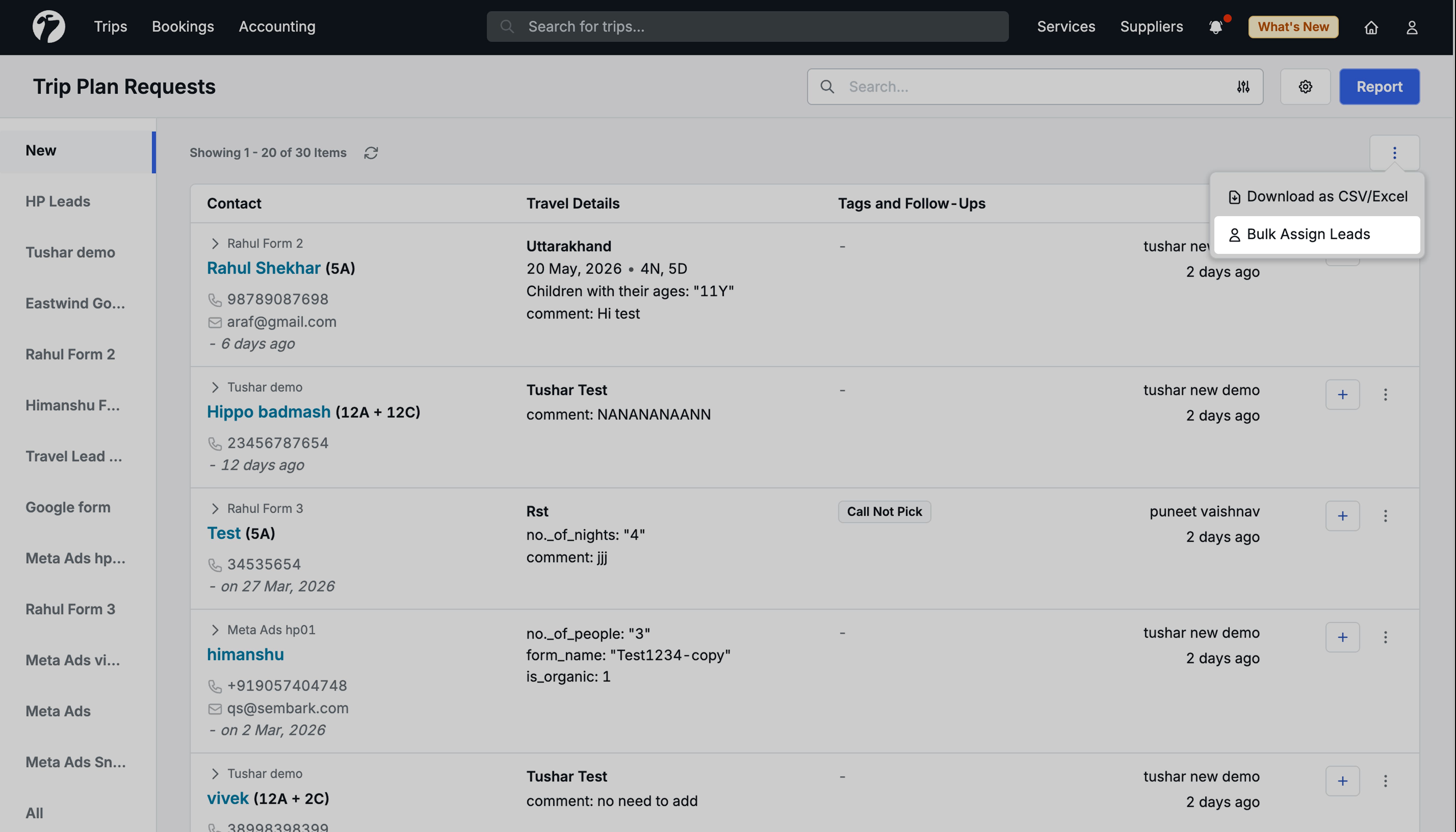
Task: Open himanshu contact link
Action: point(245,654)
